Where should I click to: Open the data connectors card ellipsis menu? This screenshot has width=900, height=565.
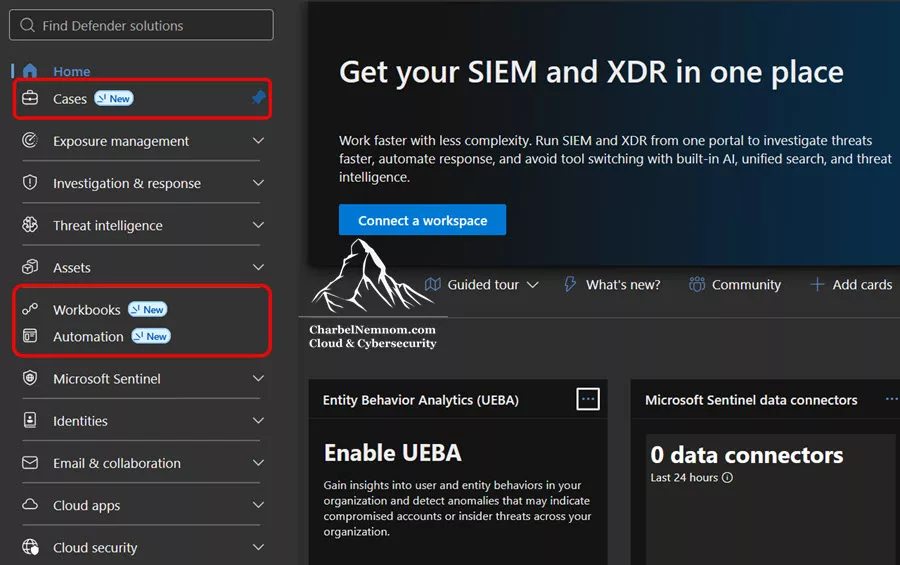pyautogui.click(x=892, y=399)
